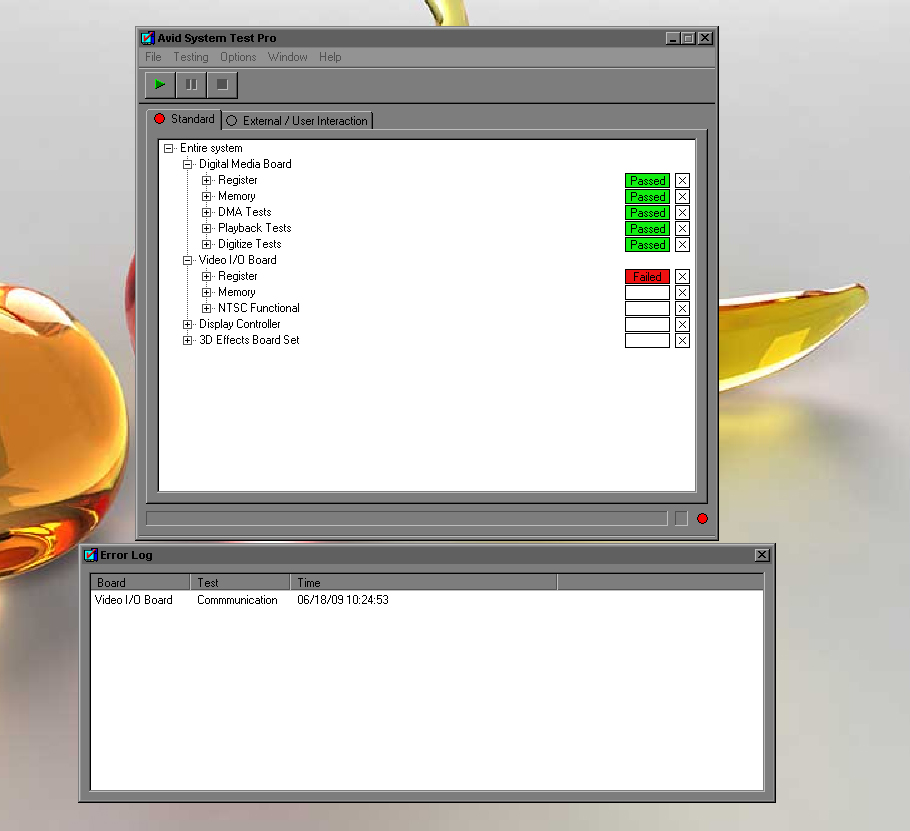Sort Error Log by Board column

140,583
